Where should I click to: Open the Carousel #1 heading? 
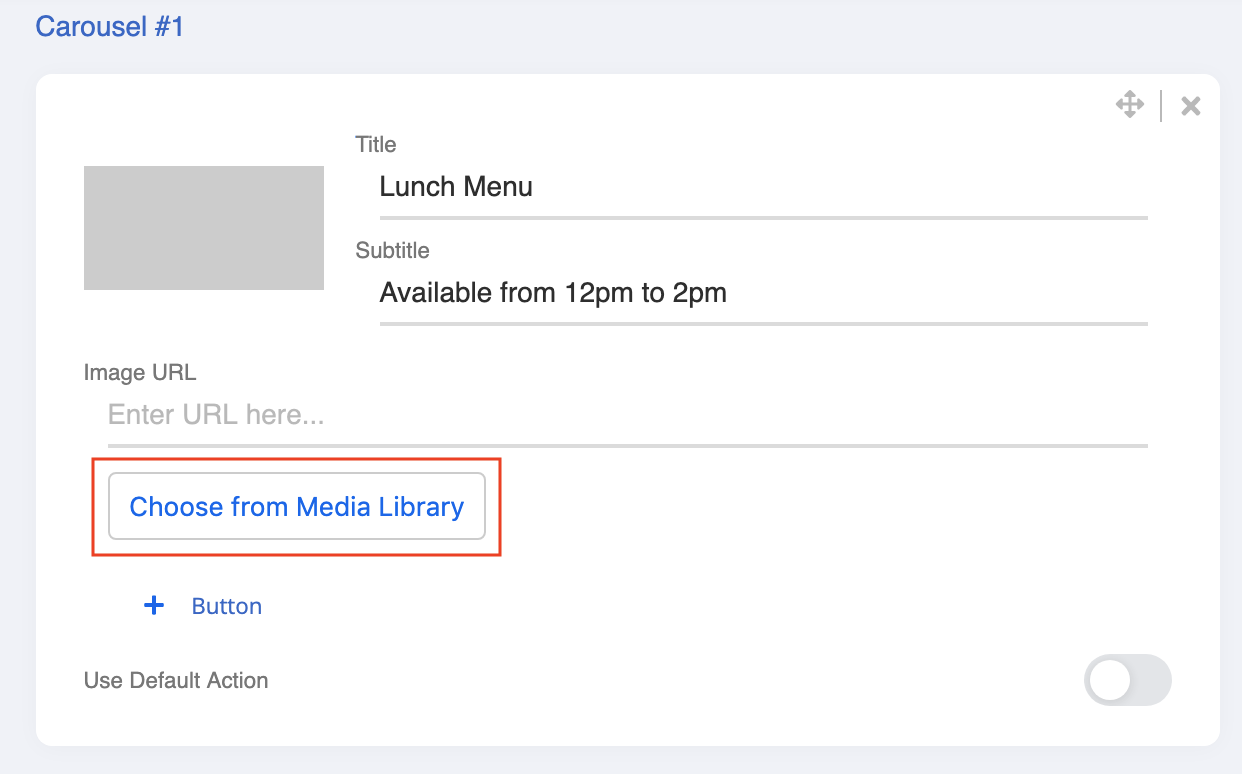coord(110,26)
